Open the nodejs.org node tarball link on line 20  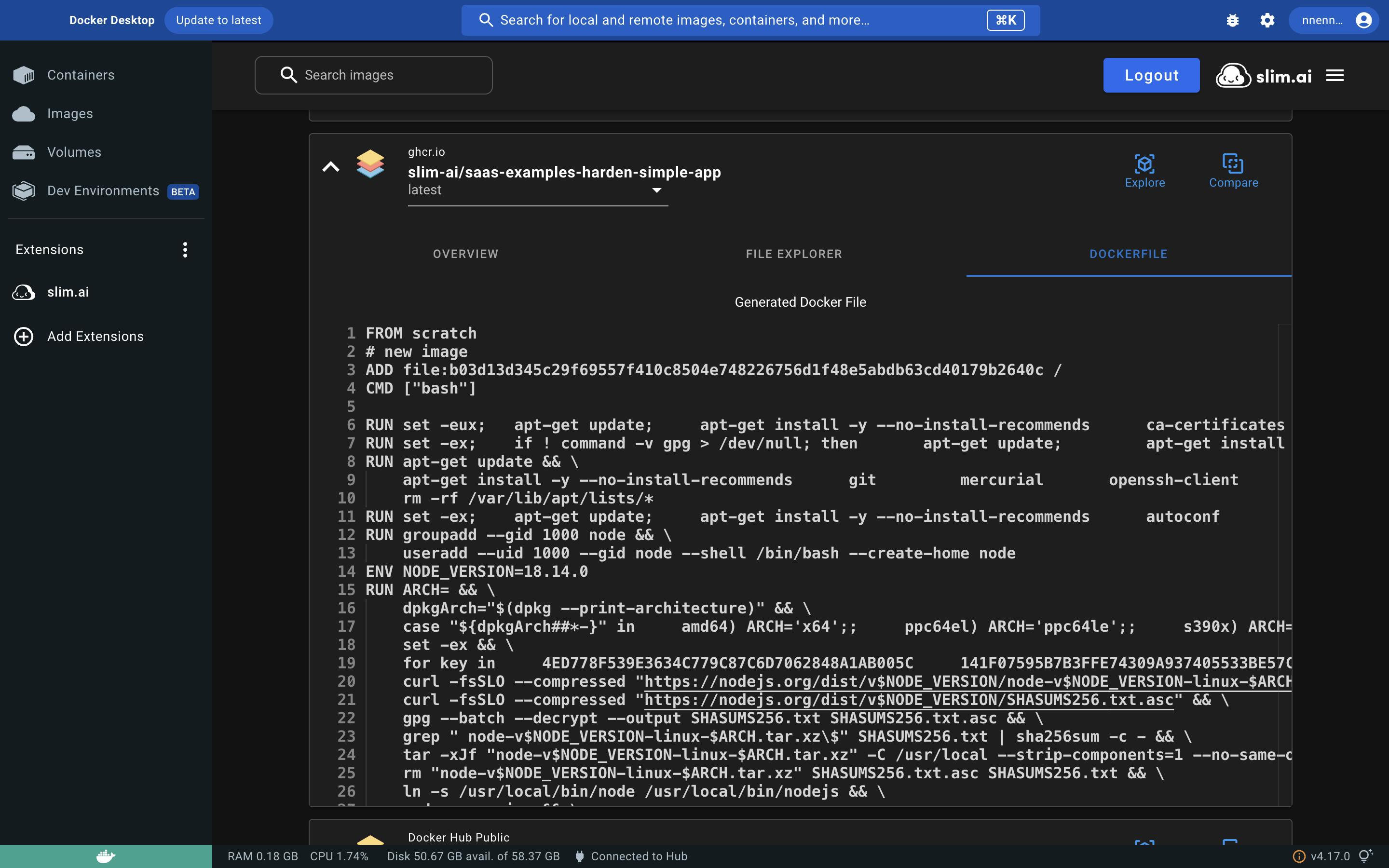click(967, 682)
